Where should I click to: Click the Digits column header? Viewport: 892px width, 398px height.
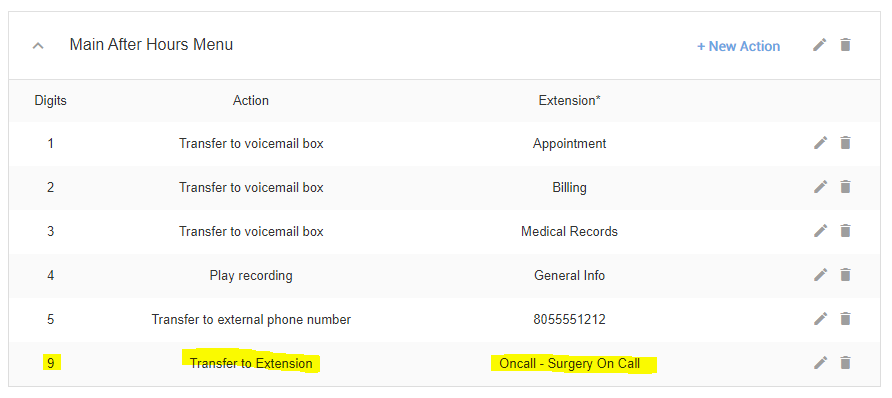[51, 101]
